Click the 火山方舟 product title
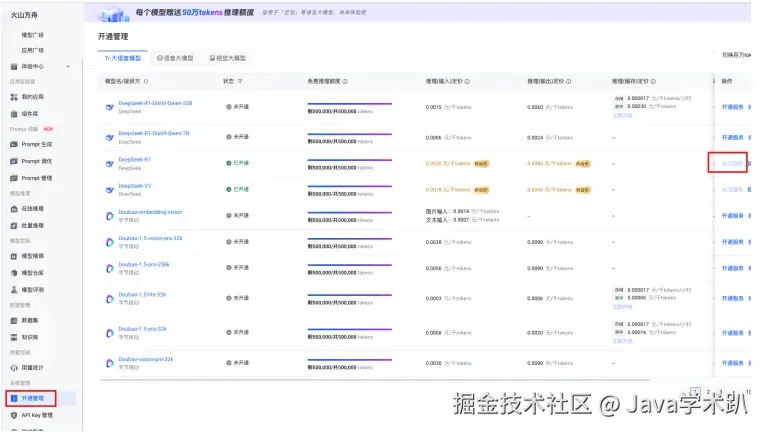 click(24, 15)
